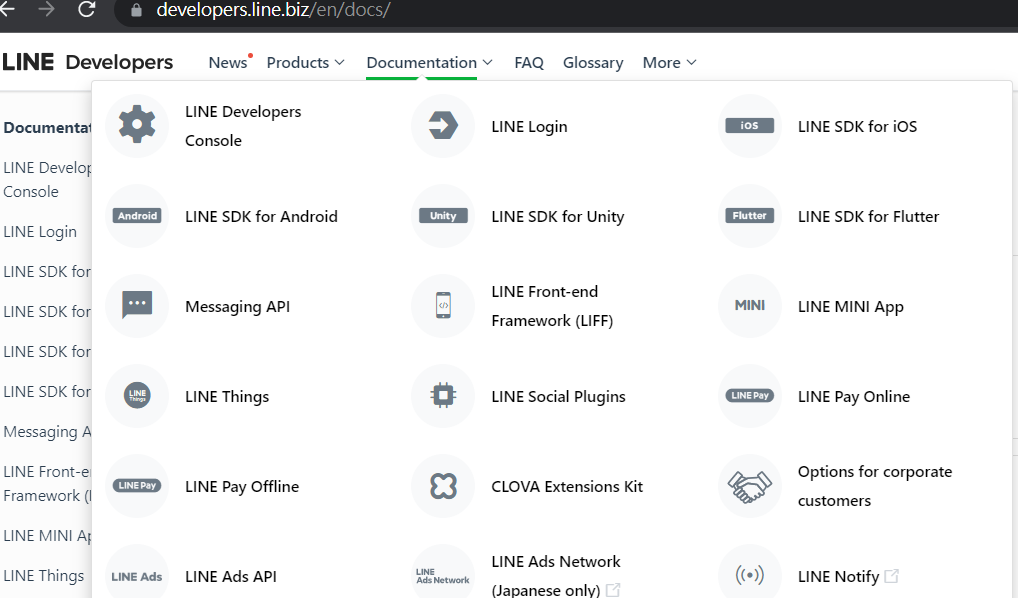Select LINE Front-end Framework in left sidebar
Image resolution: width=1018 pixels, height=598 pixels.
click(47, 484)
